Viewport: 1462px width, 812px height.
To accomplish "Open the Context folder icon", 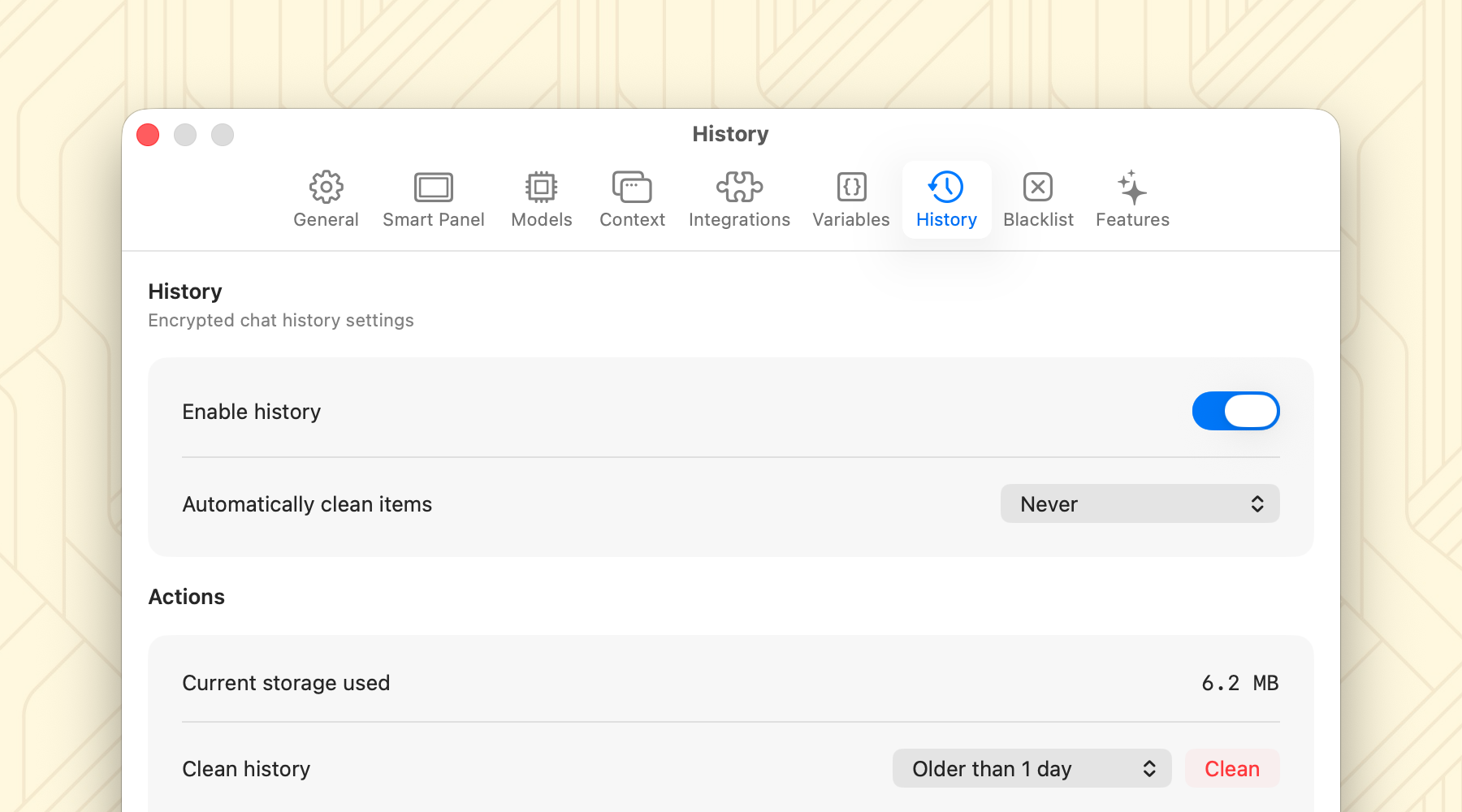I will tap(632, 186).
